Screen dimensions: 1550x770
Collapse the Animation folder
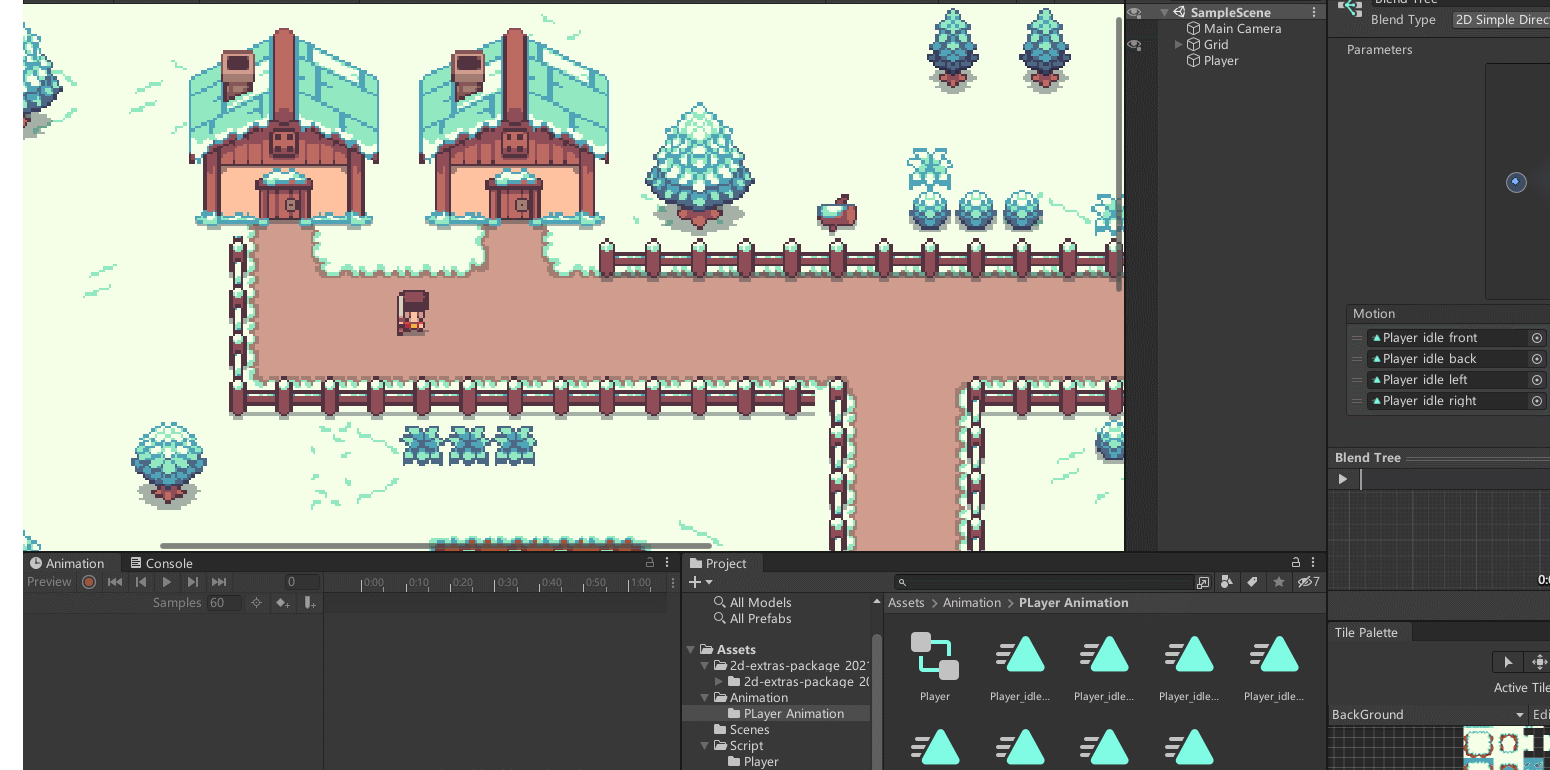[x=705, y=698]
